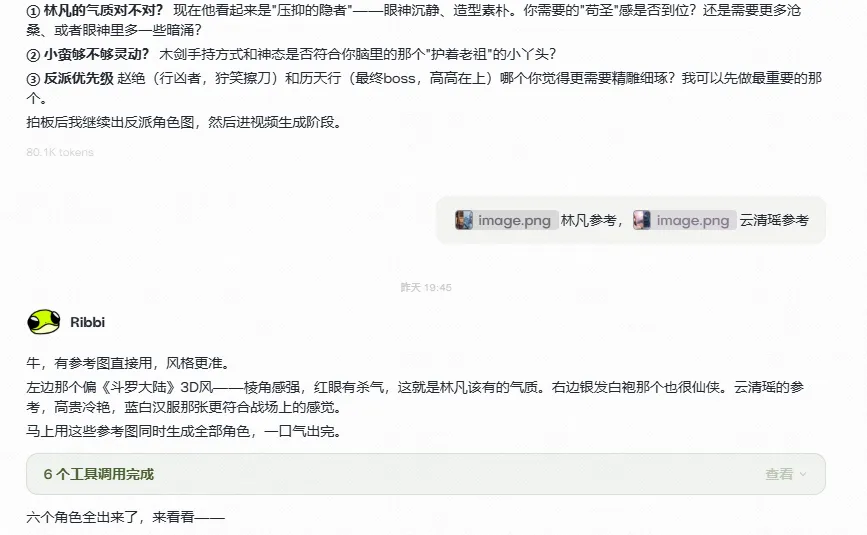Select the 云清瑶参考 text in user message
867x535 pixels.
774,220
